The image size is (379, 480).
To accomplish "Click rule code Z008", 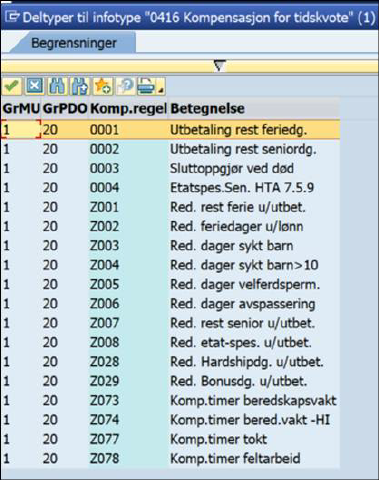I will tap(104, 342).
